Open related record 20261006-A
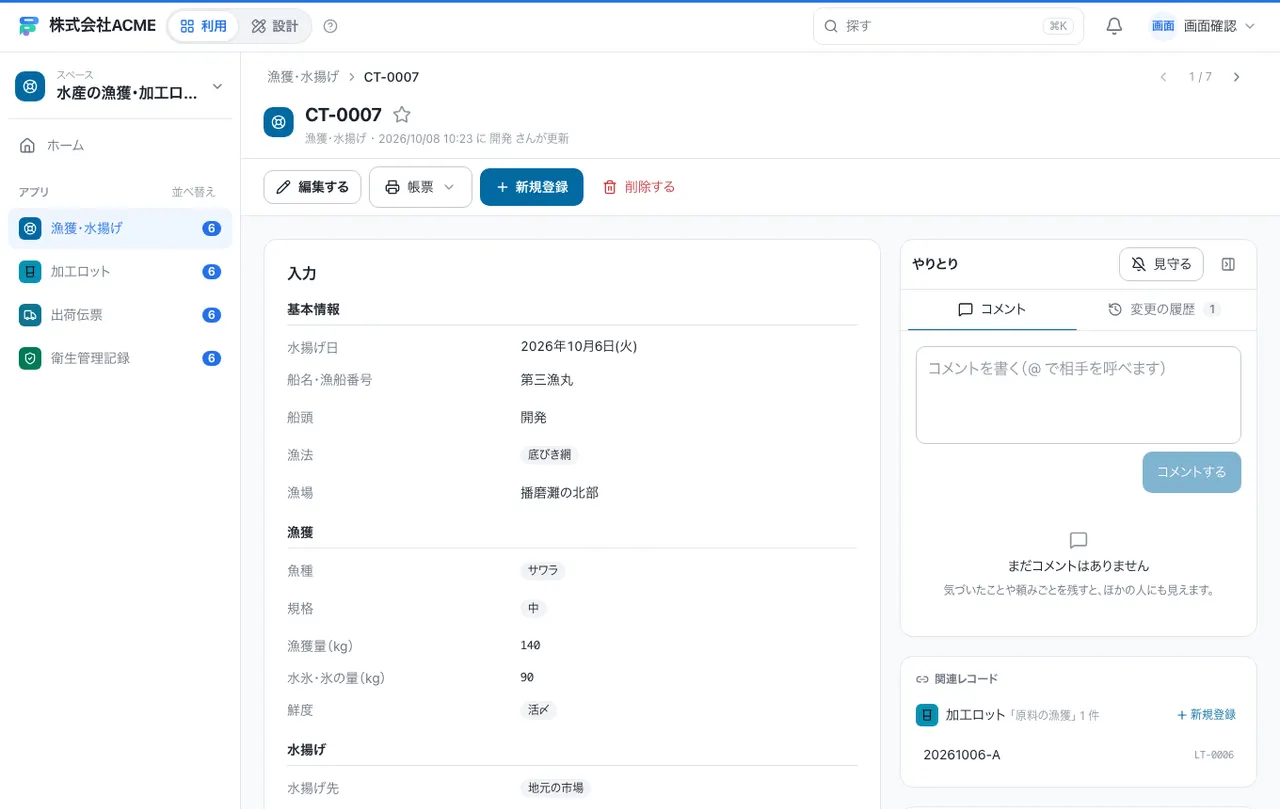This screenshot has width=1280, height=809. (1078, 755)
